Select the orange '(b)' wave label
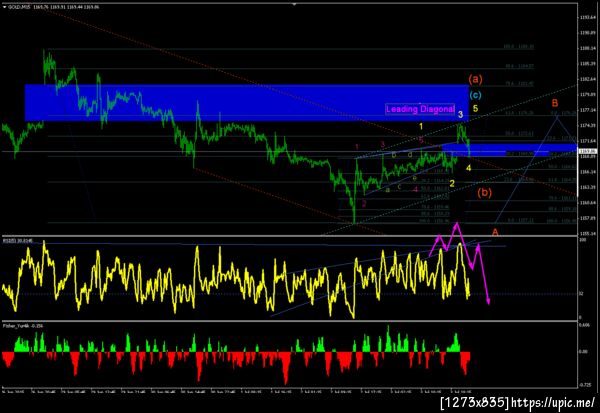Viewport: 600px width, 413px height. pyautogui.click(x=484, y=193)
